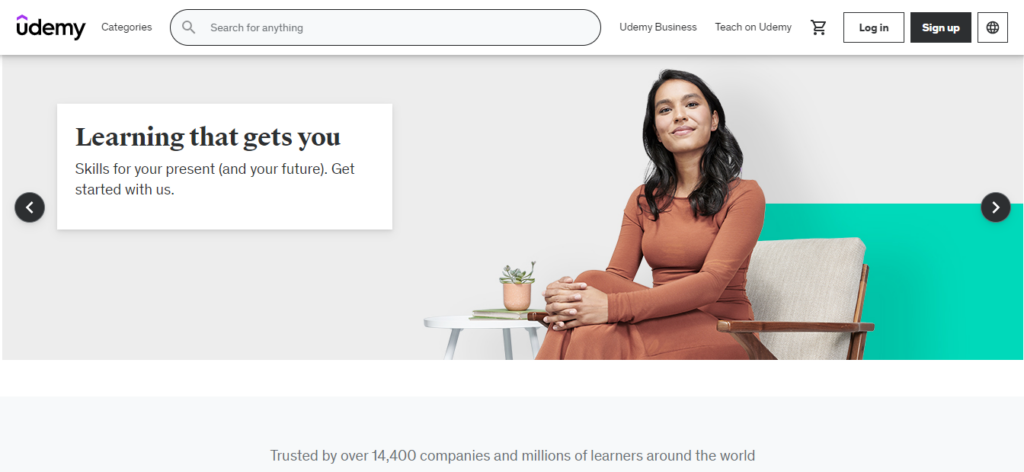1024x472 pixels.
Task: Go to the previous carousel slide
Action: [x=29, y=207]
